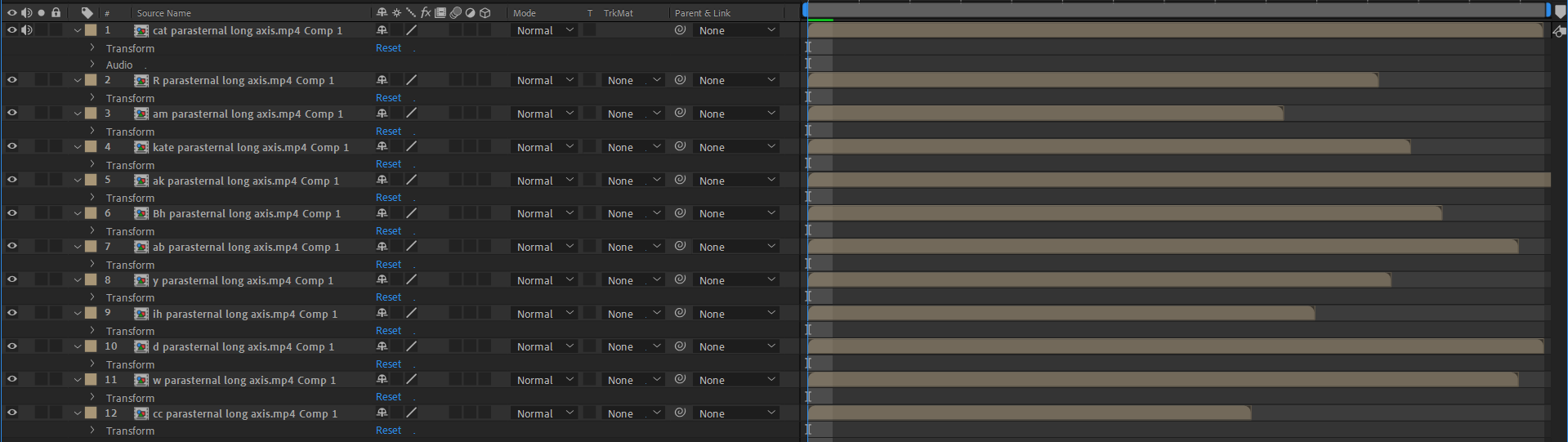Open the blend Mode dropdown for layer 2

pos(545,80)
